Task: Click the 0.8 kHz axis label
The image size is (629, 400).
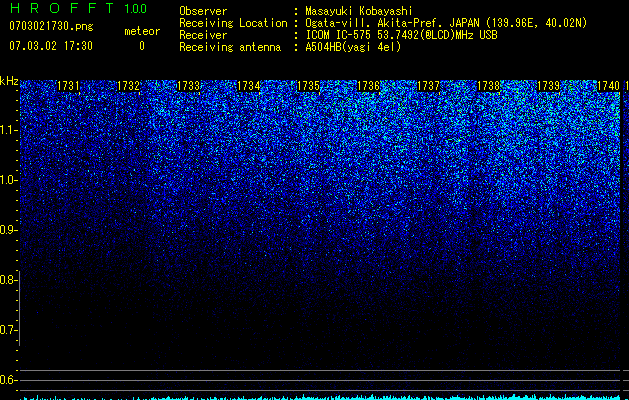Action: (8, 280)
